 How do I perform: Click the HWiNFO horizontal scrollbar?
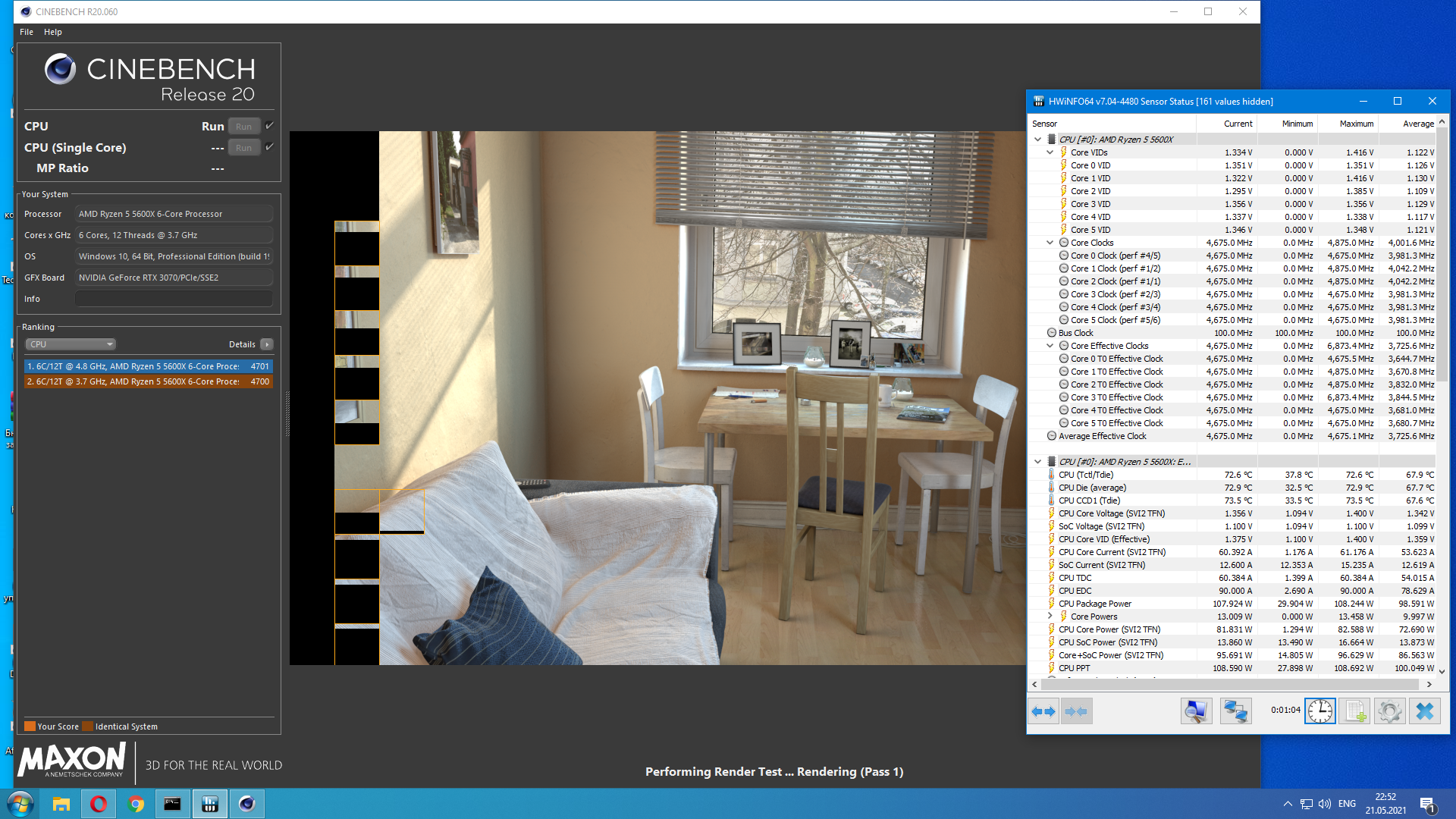point(1228,684)
